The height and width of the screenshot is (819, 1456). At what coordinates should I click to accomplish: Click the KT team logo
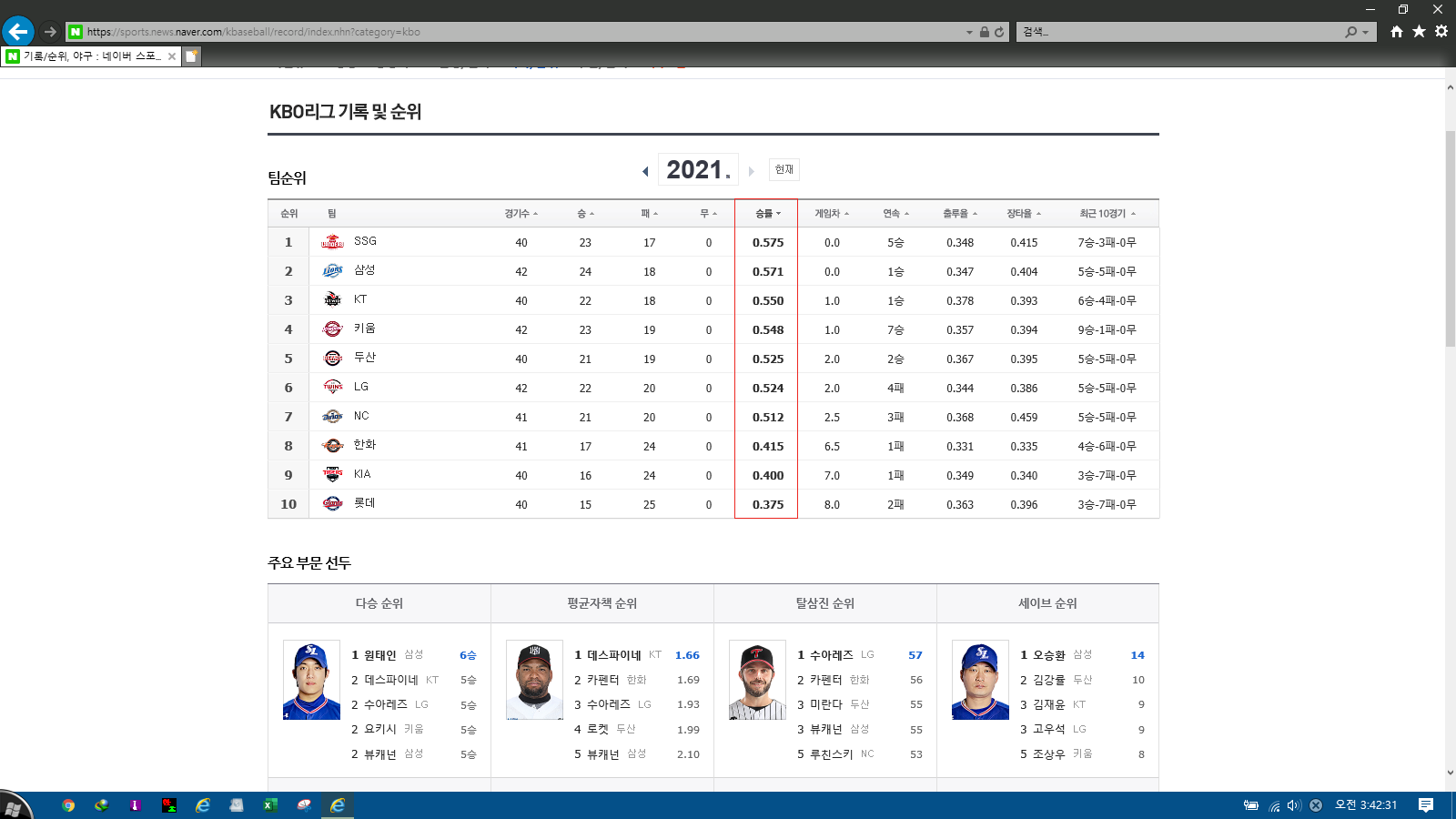333,300
